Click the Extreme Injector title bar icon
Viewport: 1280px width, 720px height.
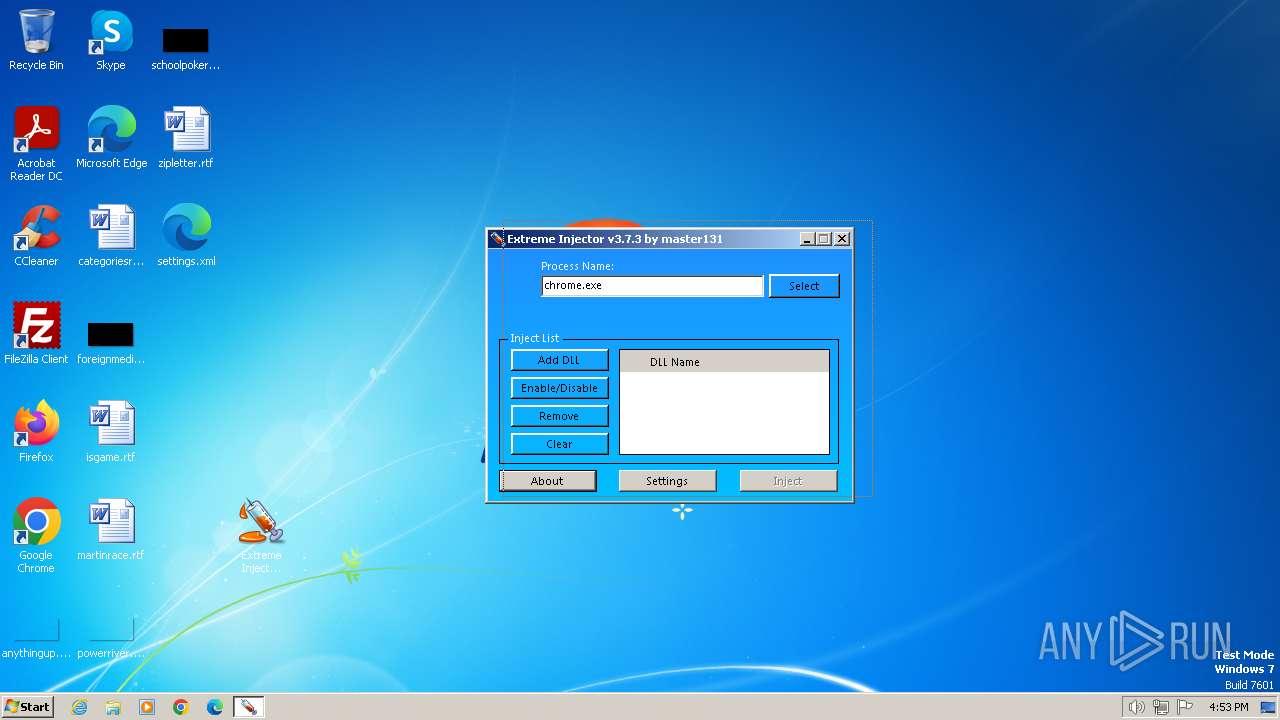coord(497,239)
